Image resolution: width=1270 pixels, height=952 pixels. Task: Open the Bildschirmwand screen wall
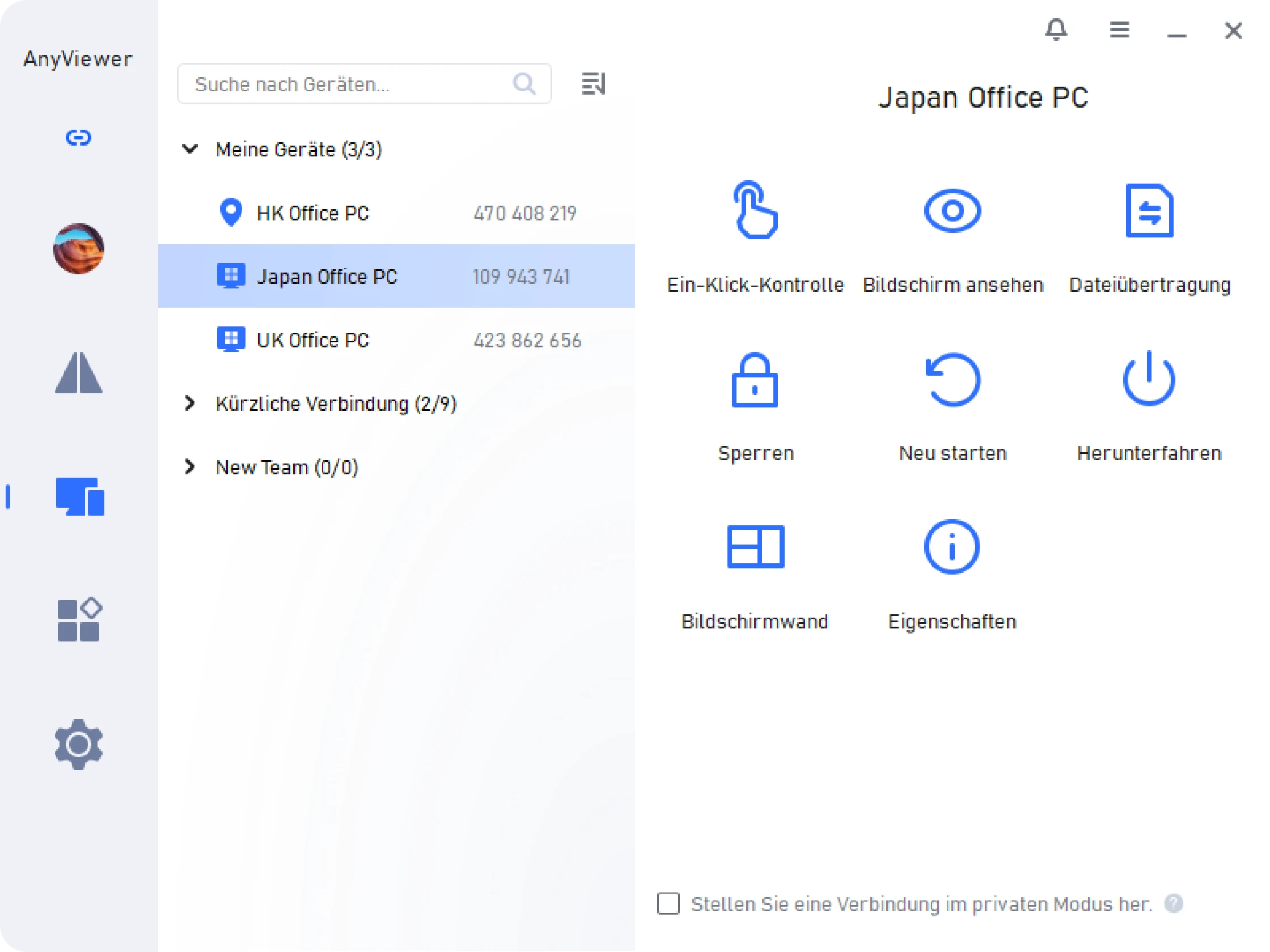coord(755,547)
